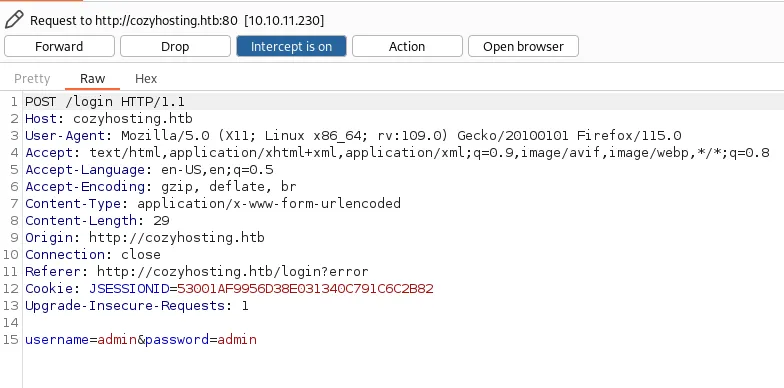This screenshot has height=388, width=784.
Task: Click line number 15 in the gutter
Action: 10,340
